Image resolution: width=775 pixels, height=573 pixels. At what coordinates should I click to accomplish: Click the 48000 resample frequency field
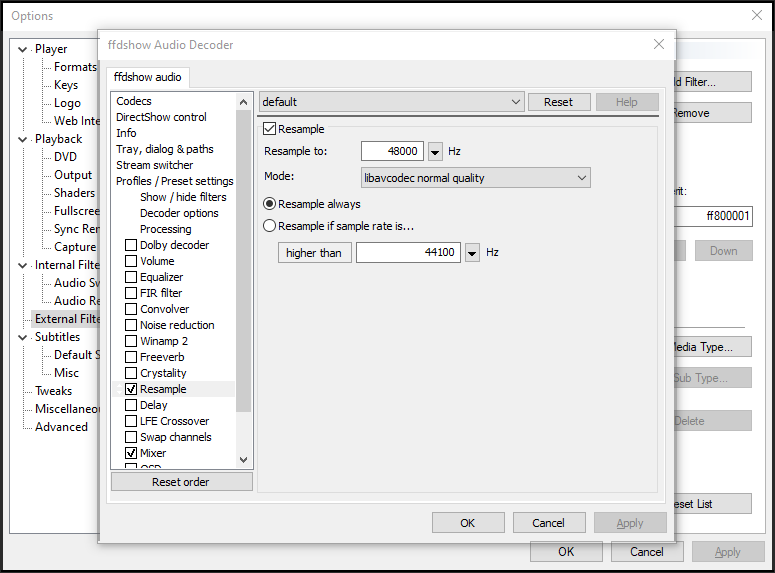392,151
